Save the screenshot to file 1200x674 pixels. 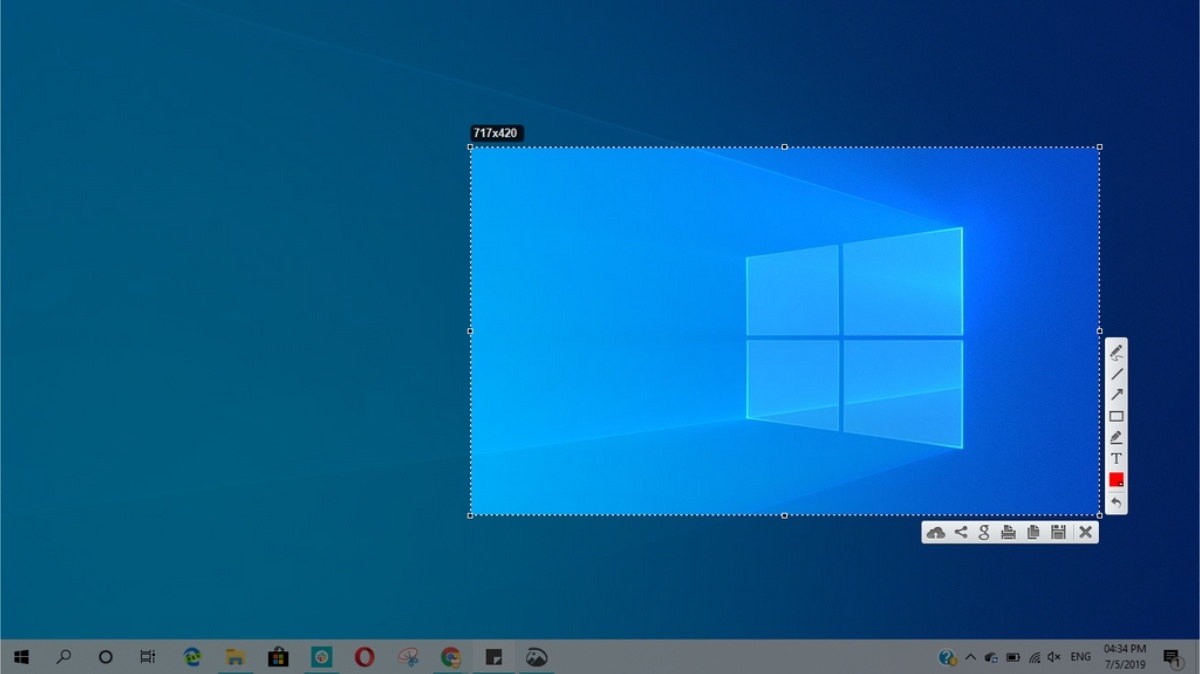click(x=1058, y=533)
